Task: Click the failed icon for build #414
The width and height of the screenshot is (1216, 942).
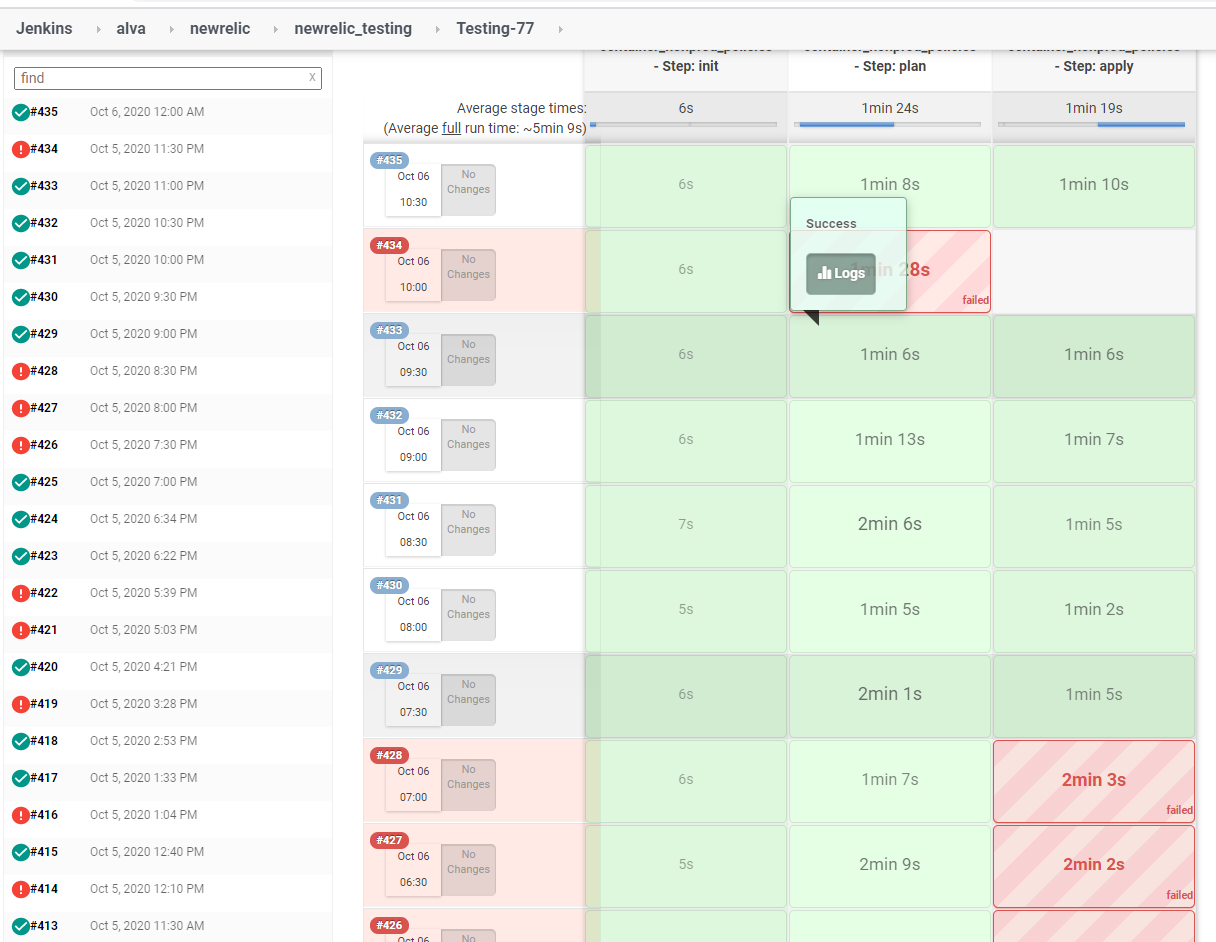Action: point(21,889)
